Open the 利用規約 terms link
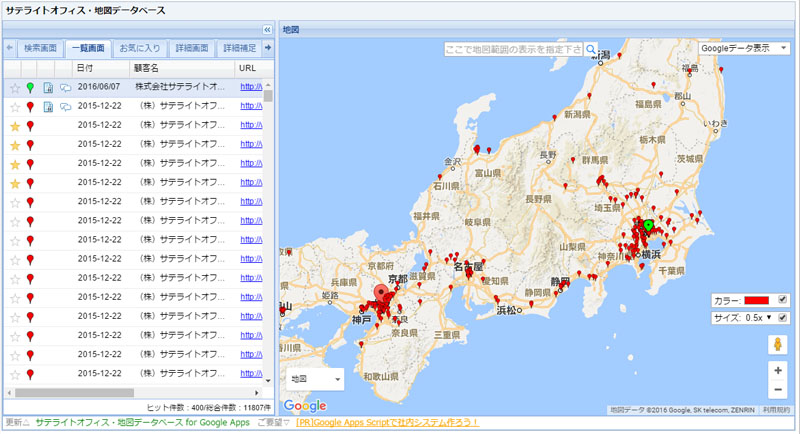 coord(777,410)
